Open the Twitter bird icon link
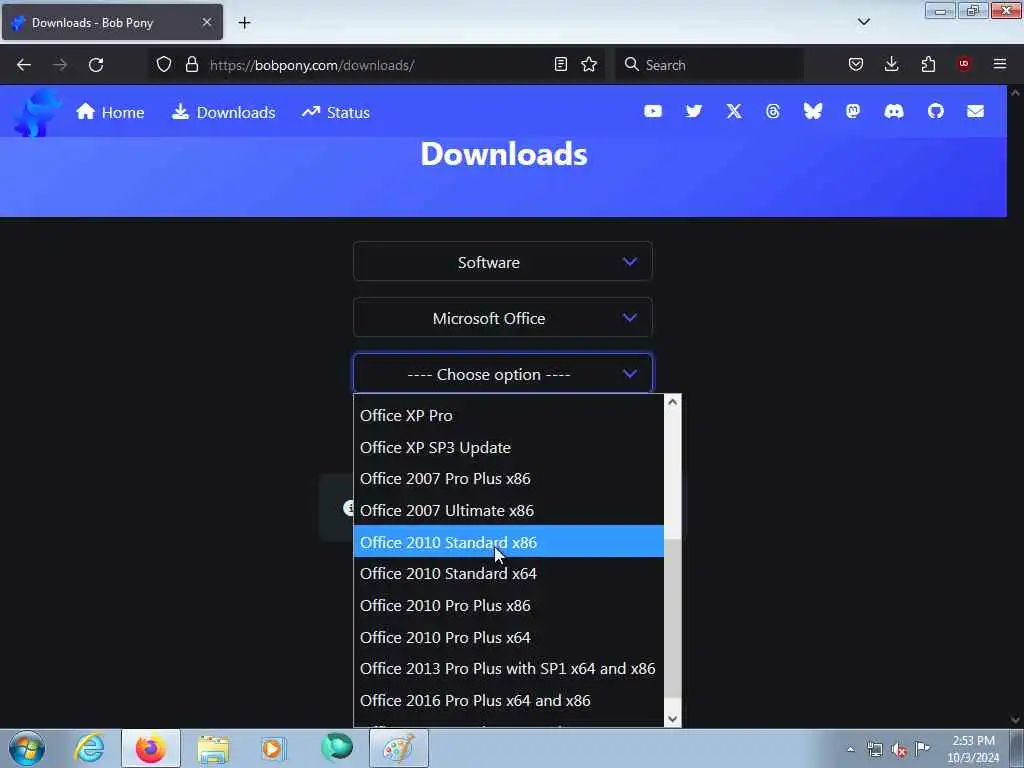1024x768 pixels. 694,112
